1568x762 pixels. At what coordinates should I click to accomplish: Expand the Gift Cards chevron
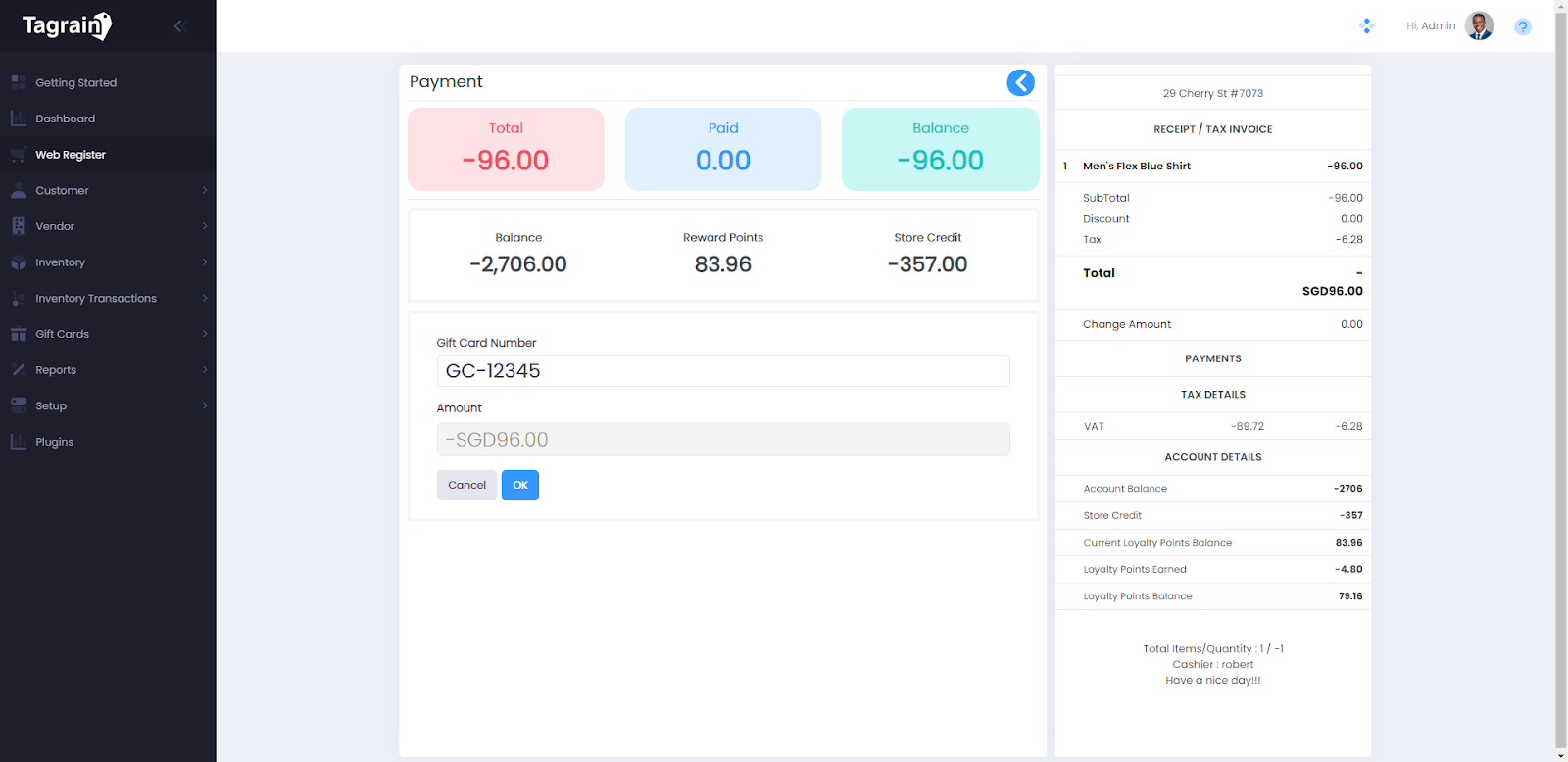pos(205,334)
